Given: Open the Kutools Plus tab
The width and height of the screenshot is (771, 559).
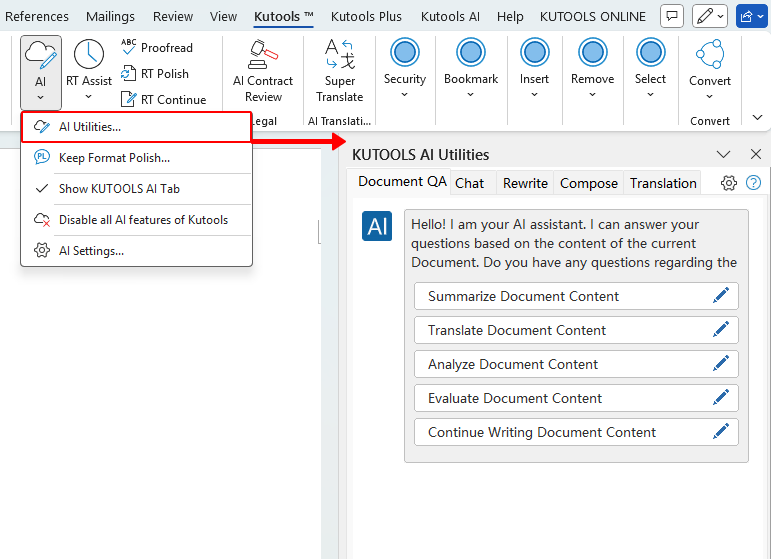Looking at the screenshot, I should (366, 17).
